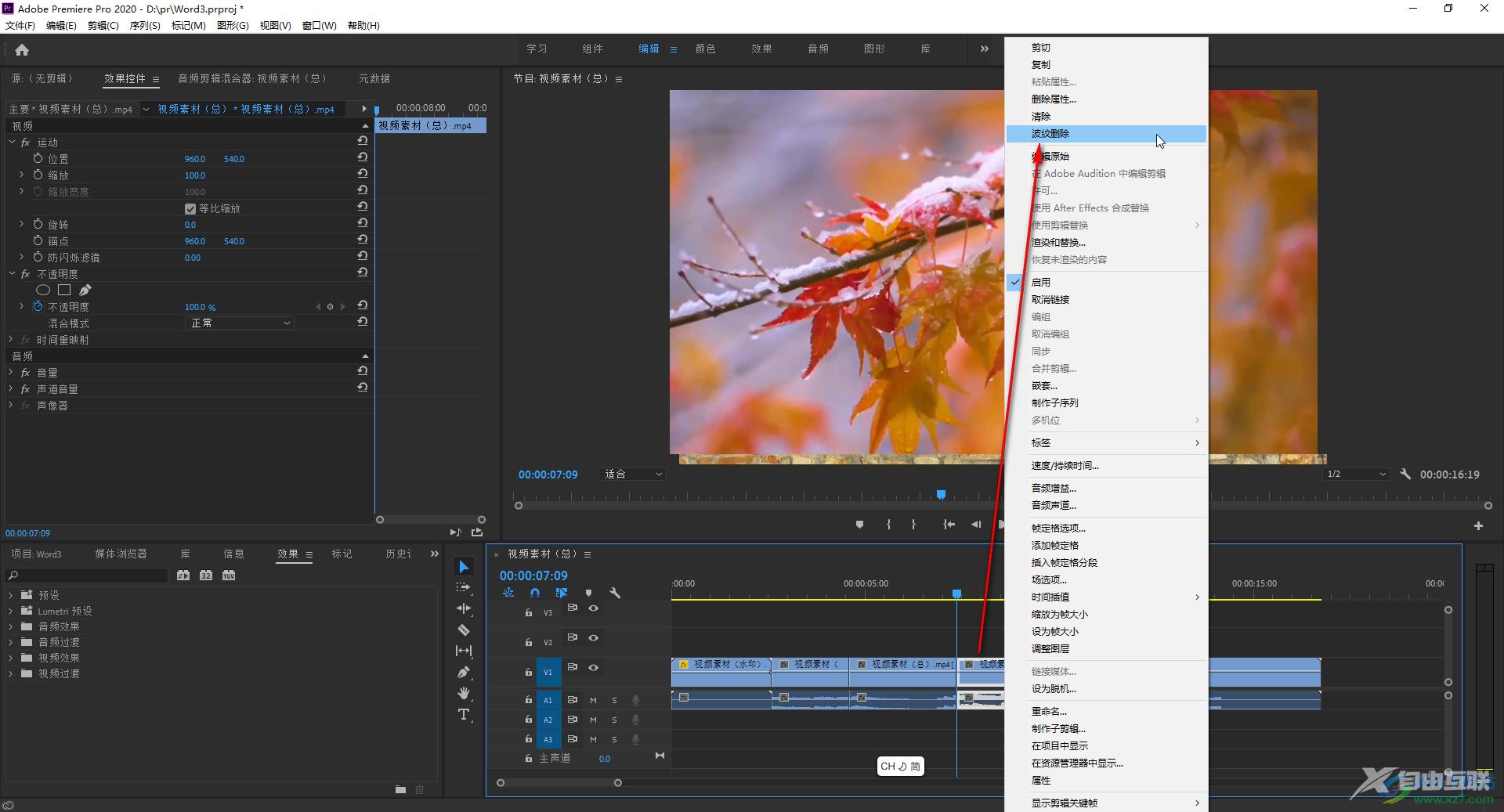Select the Razor tool

[x=464, y=630]
